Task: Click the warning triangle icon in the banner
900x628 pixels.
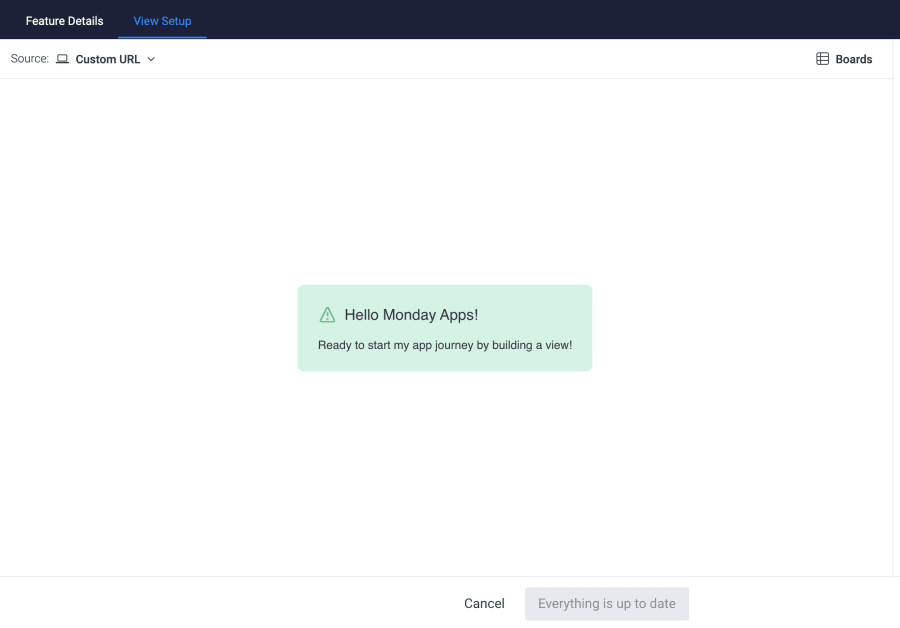Action: point(327,315)
